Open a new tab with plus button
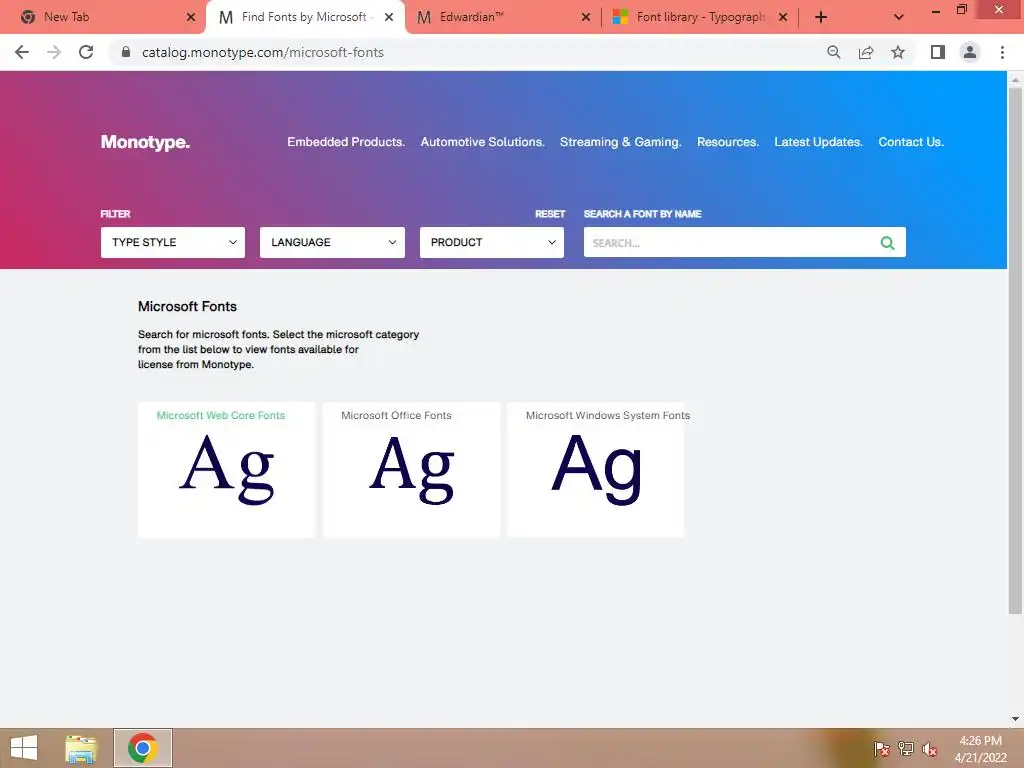This screenshot has width=1024, height=768. coord(821,17)
